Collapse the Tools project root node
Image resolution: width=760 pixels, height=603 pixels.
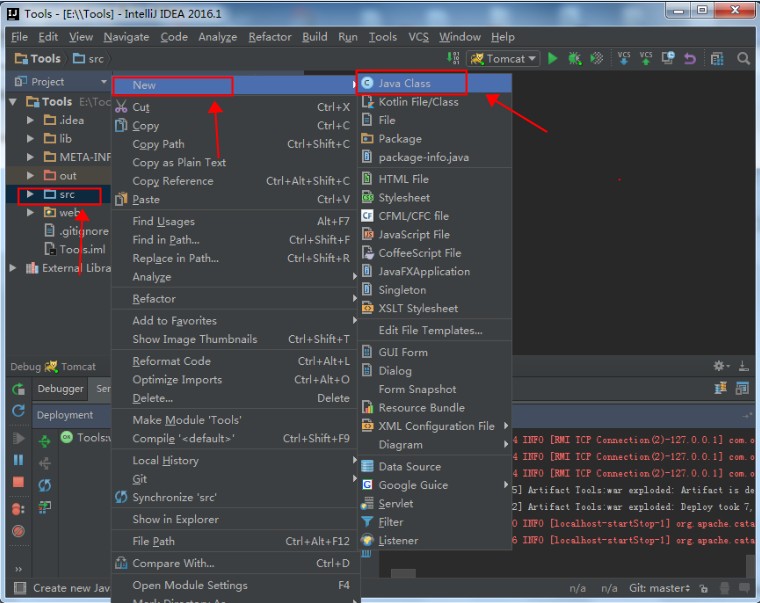pyautogui.click(x=13, y=102)
